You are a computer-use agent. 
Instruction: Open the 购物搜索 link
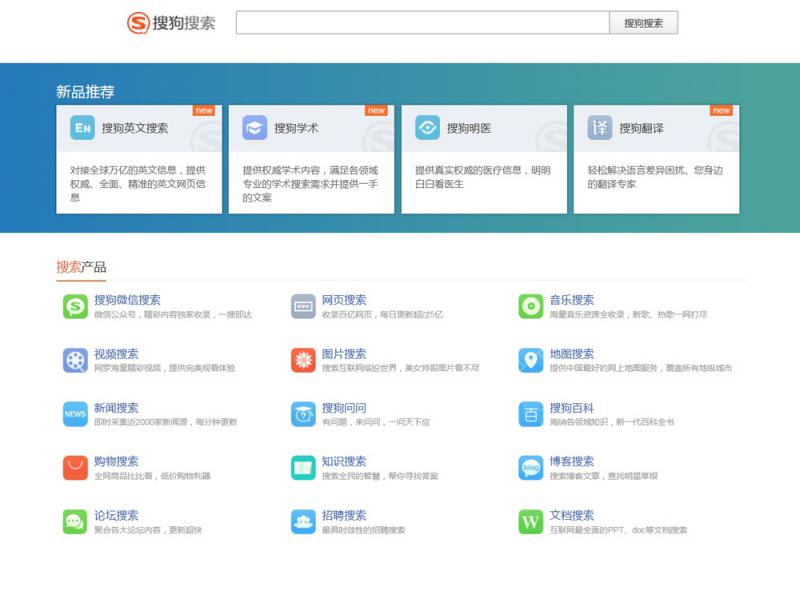116,462
